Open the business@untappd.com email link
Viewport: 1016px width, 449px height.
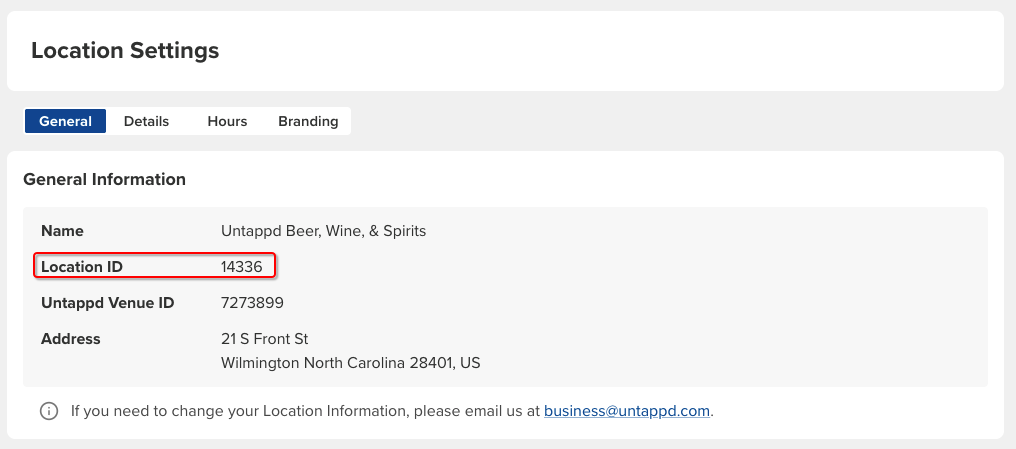pos(628,411)
